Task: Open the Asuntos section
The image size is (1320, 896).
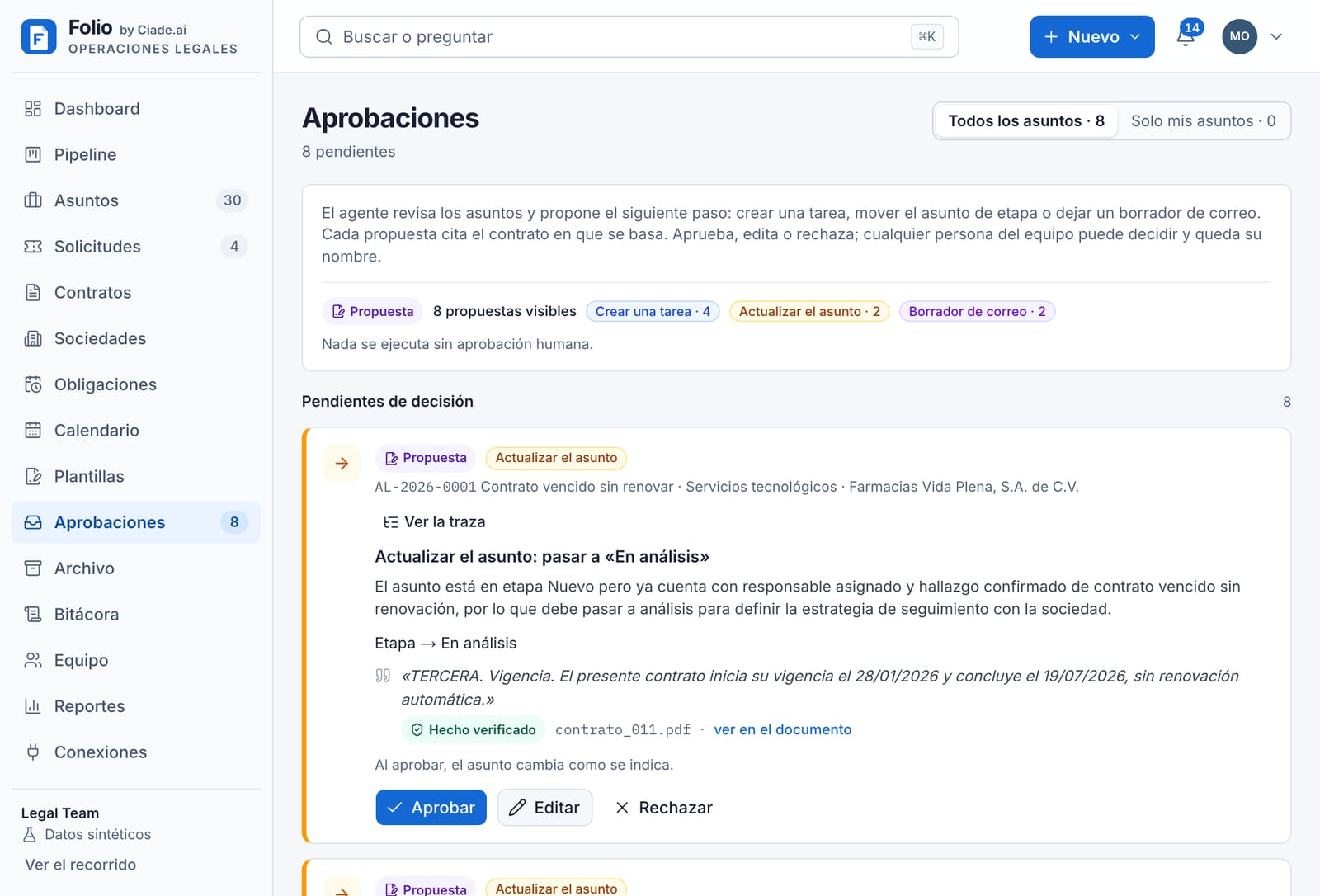Action: pyautogui.click(x=136, y=200)
